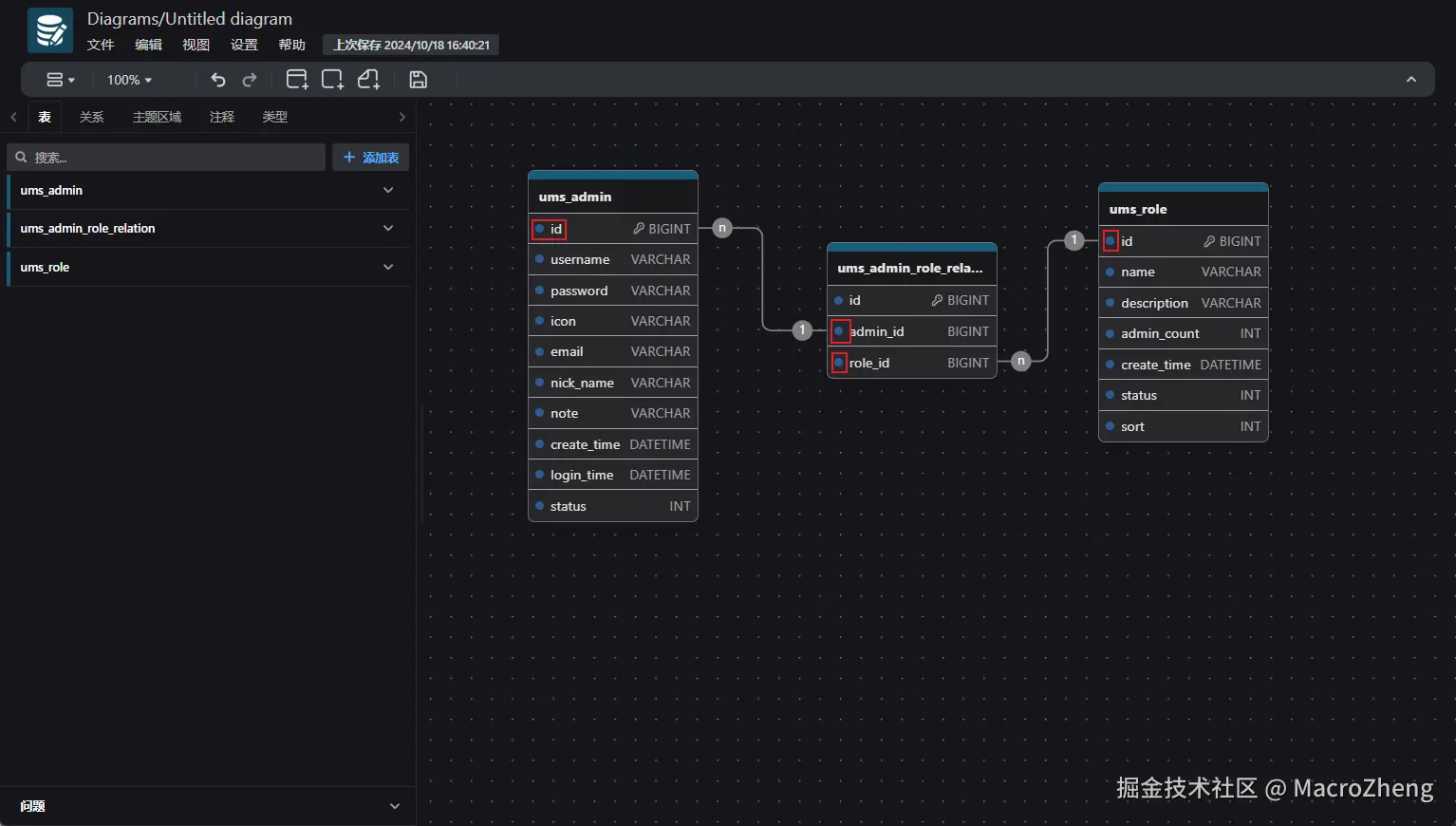
Task: Click the n cardinality marker near role_id
Action: 1020,361
